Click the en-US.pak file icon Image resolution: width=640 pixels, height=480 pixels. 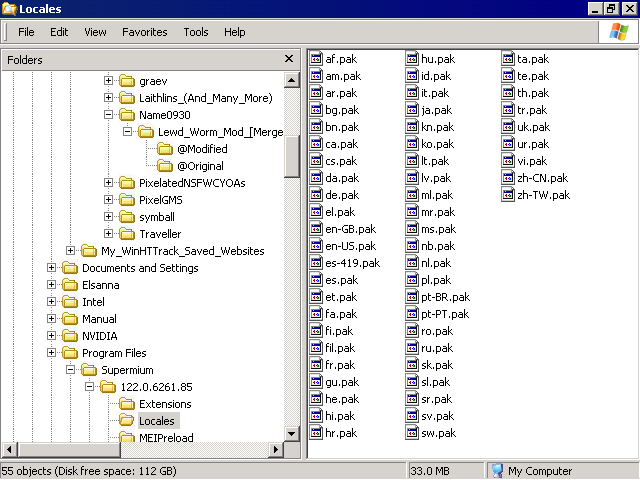(x=316, y=246)
